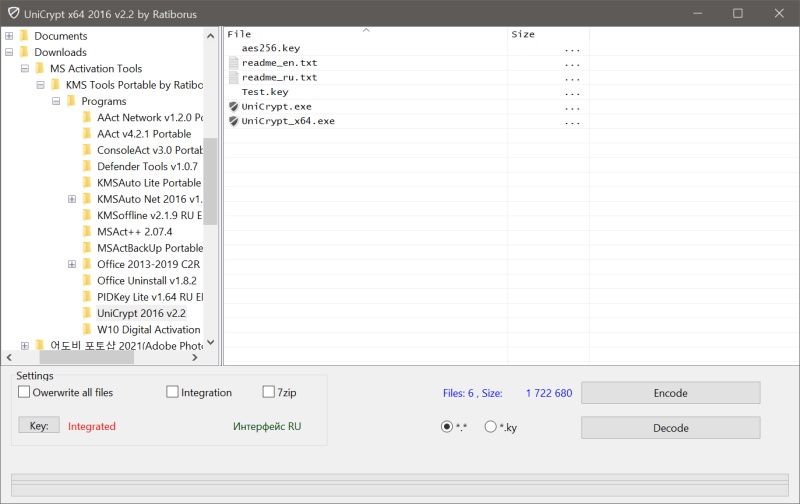Screen dimensions: 800x504
Task: Open the W10 Digital Activation tree item
Action: tap(148, 330)
